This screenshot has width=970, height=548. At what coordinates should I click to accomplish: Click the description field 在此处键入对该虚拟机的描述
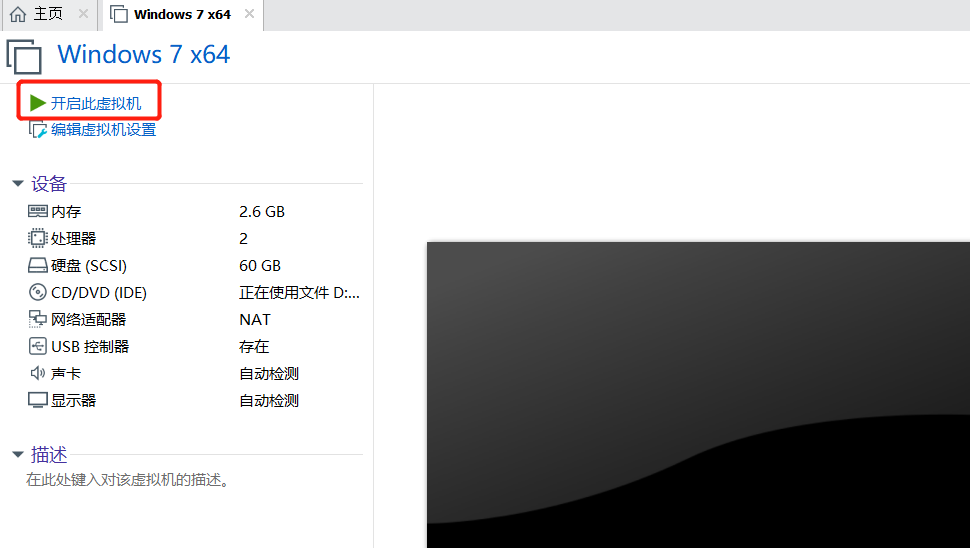coord(128,480)
